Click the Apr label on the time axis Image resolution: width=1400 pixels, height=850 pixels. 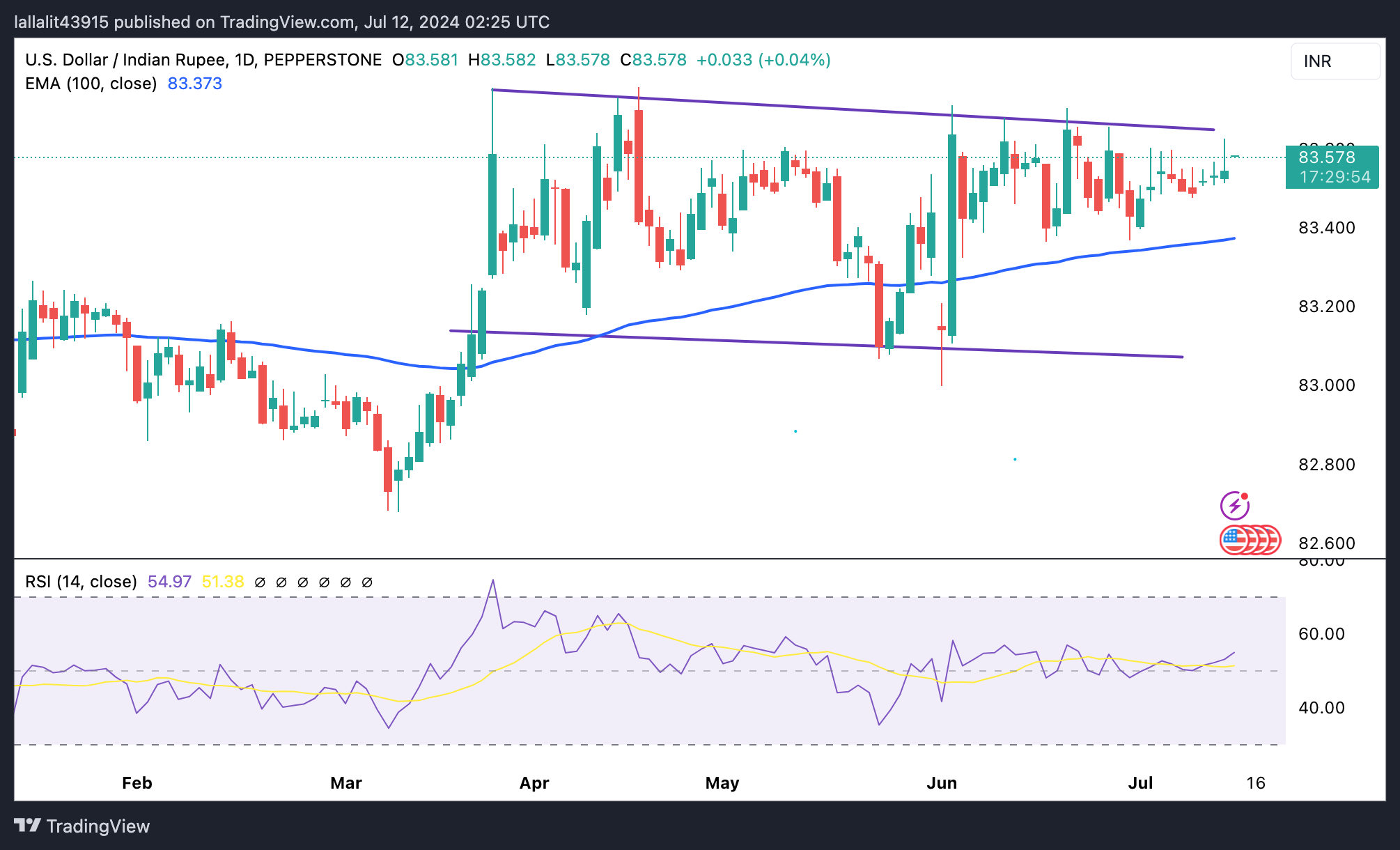point(534,783)
